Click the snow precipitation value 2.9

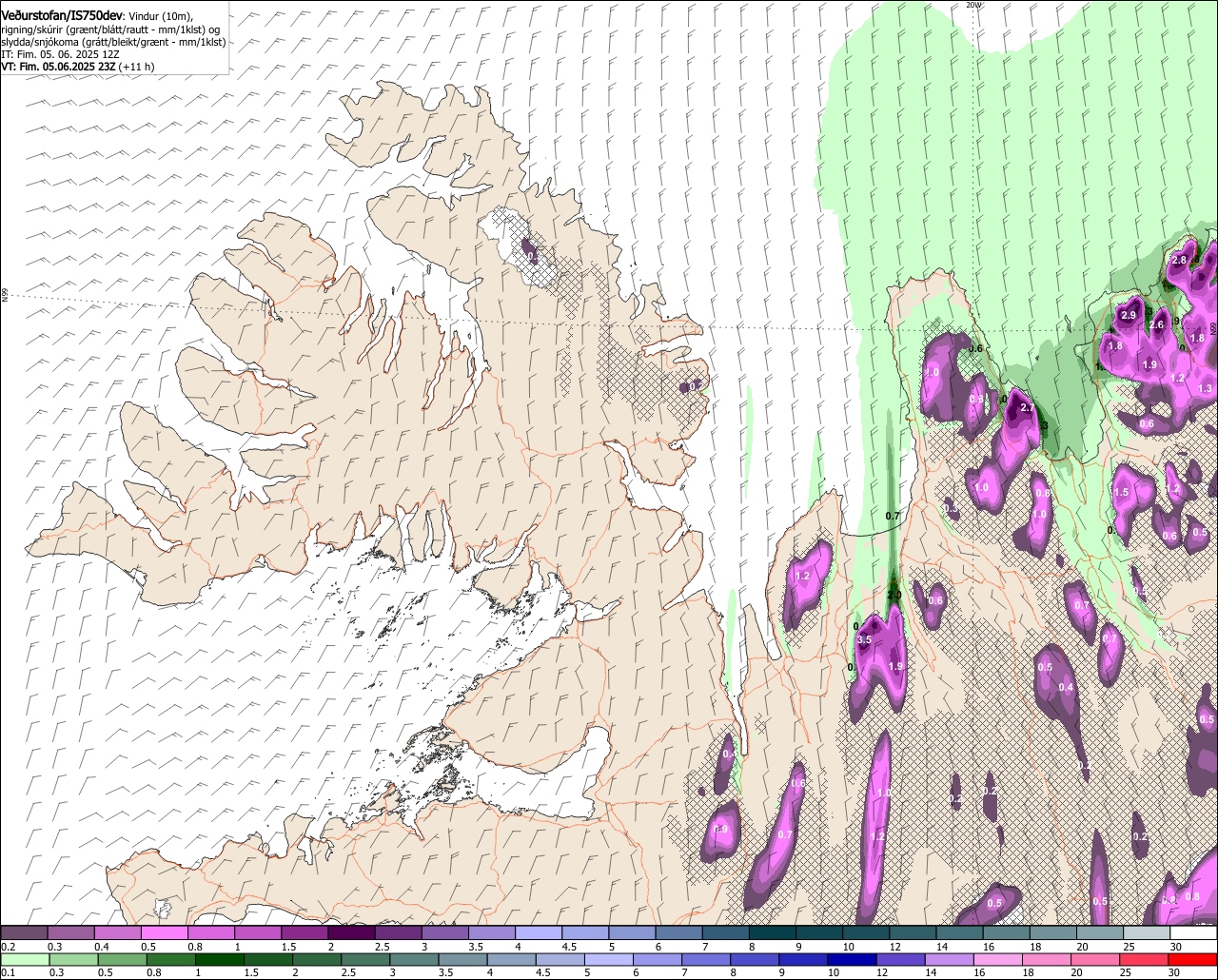point(1130,315)
